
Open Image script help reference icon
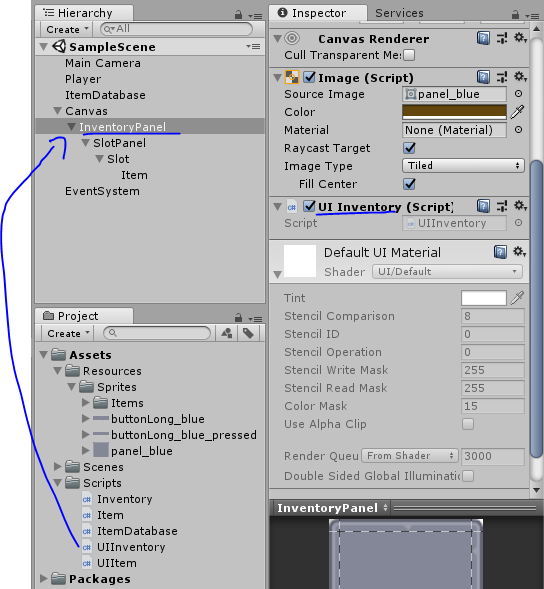pos(483,77)
